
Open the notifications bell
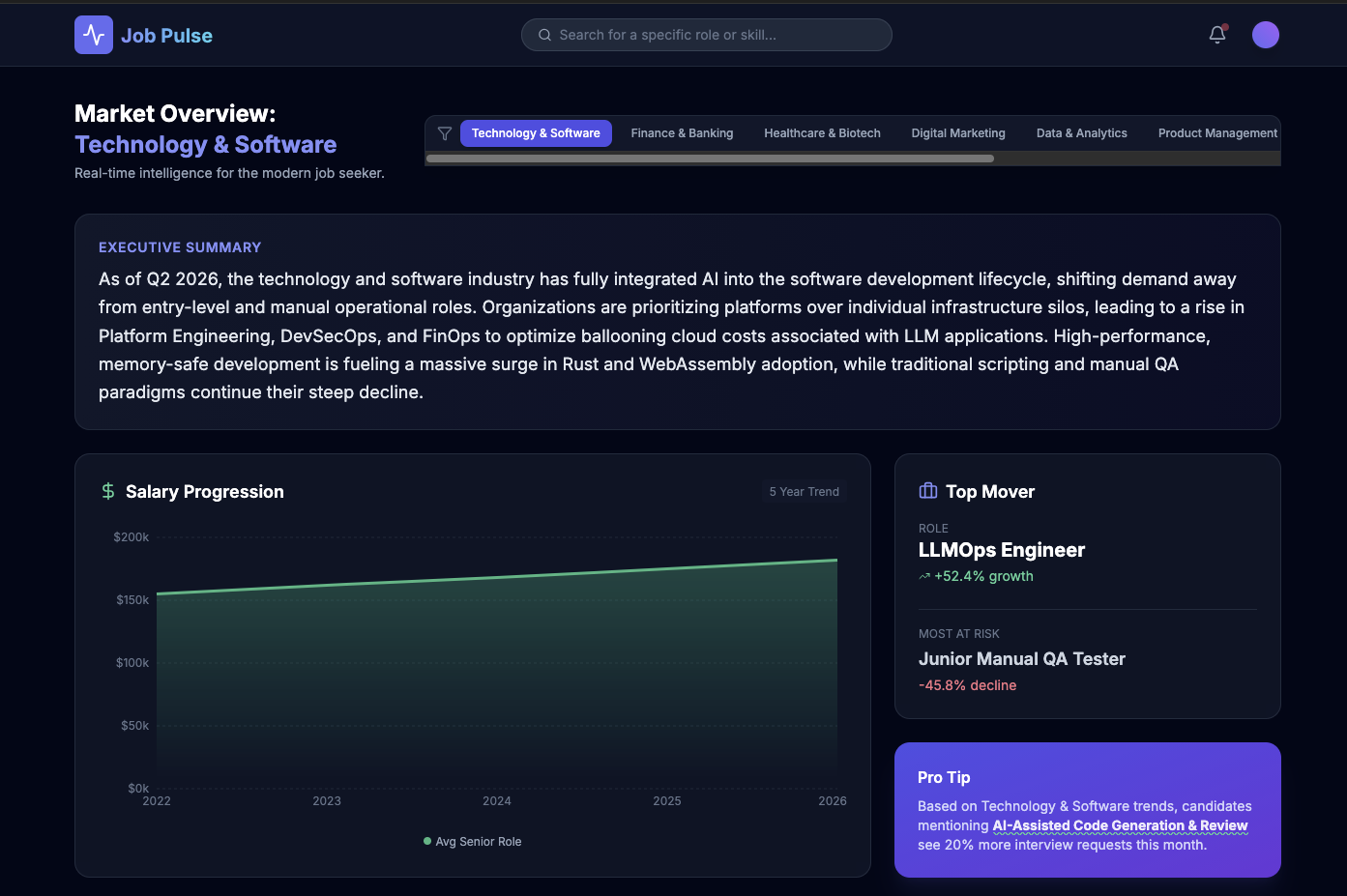coord(1217,35)
